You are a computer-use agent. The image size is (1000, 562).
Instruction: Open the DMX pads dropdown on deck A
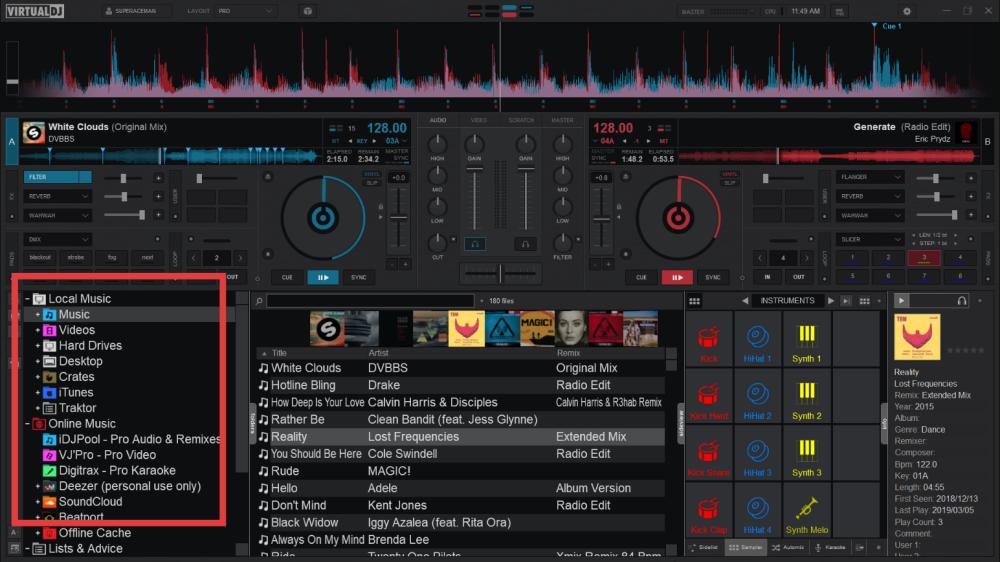[x=57, y=239]
